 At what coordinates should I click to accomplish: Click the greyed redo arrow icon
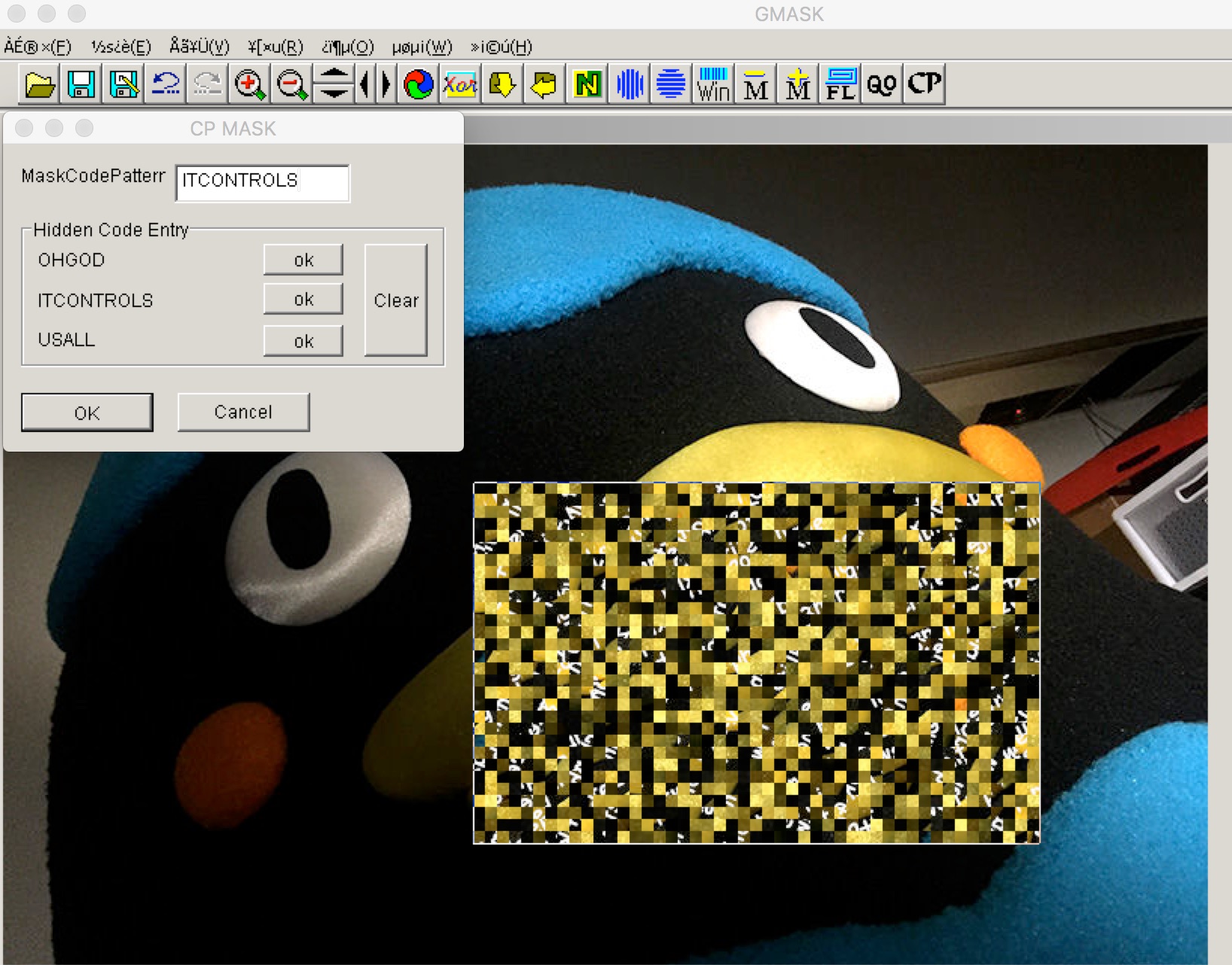[208, 84]
